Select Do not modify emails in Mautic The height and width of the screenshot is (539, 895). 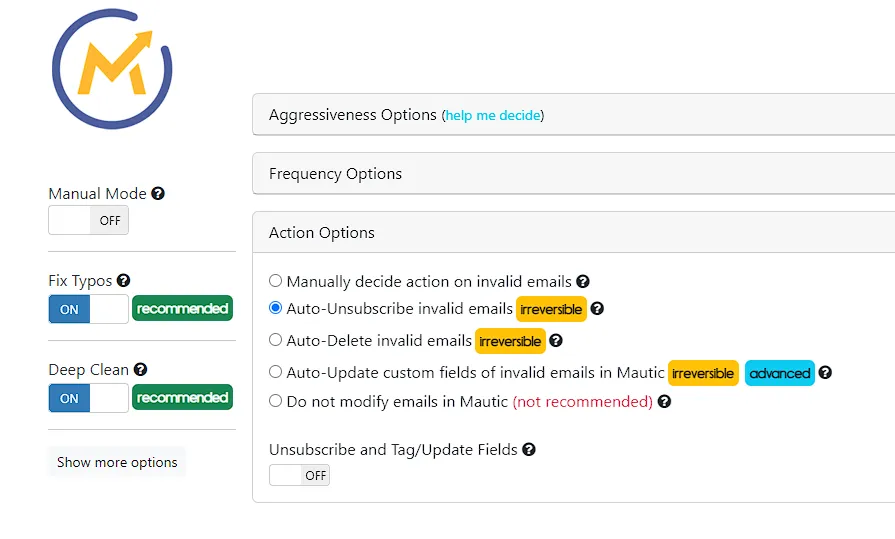click(x=276, y=401)
